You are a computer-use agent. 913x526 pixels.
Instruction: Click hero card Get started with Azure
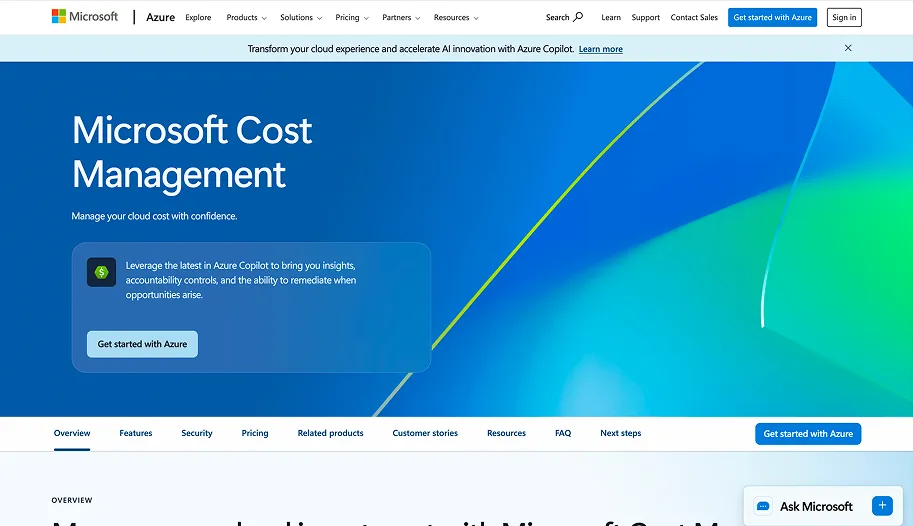pos(142,344)
